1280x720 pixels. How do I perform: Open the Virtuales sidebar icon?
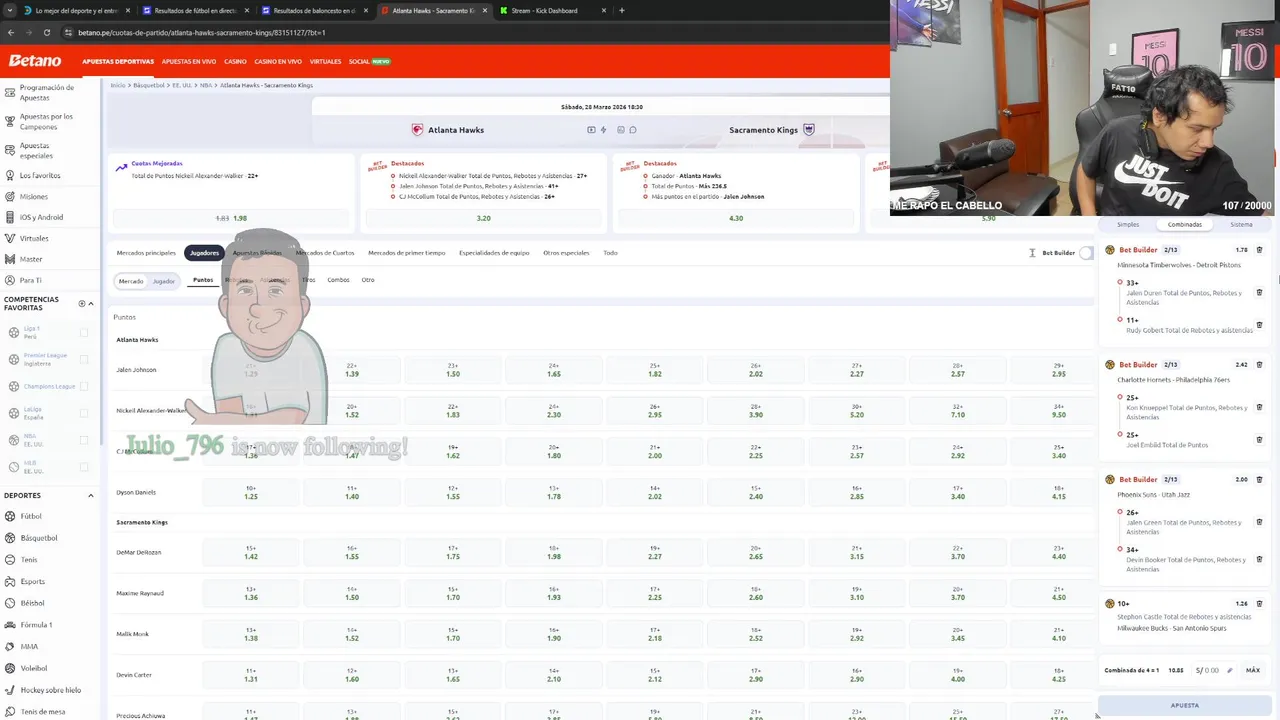click(9, 238)
